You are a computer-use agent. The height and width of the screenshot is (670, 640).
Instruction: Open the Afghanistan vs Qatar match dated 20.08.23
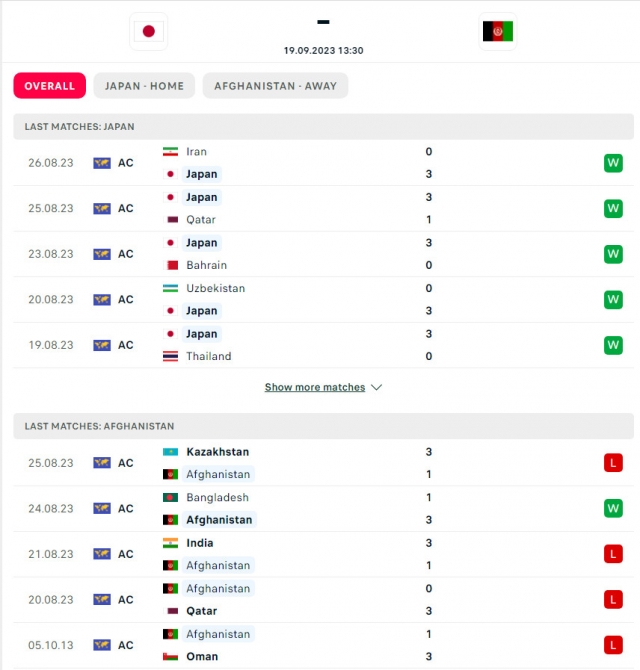pos(323,600)
